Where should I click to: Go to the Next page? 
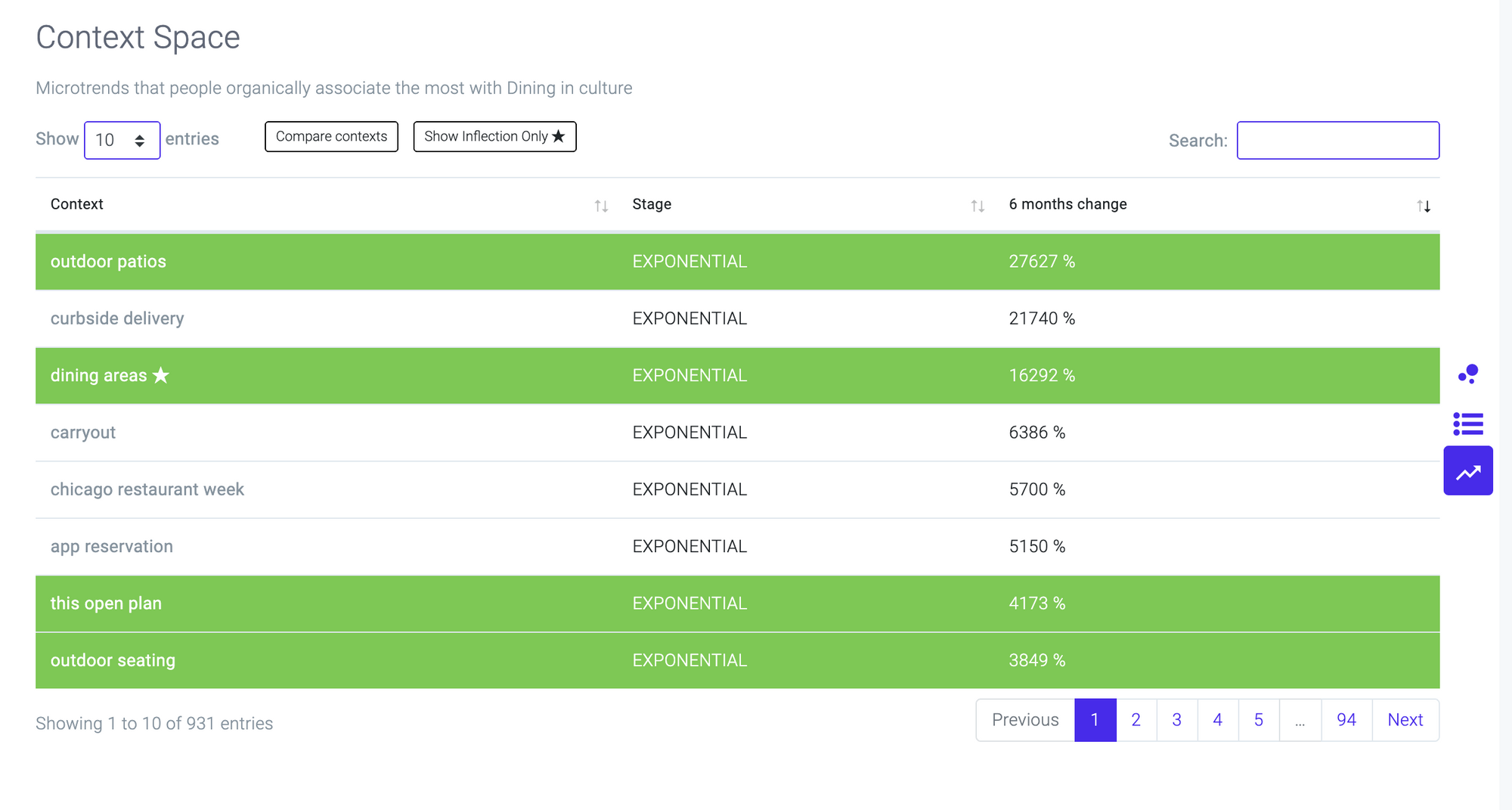click(1405, 720)
